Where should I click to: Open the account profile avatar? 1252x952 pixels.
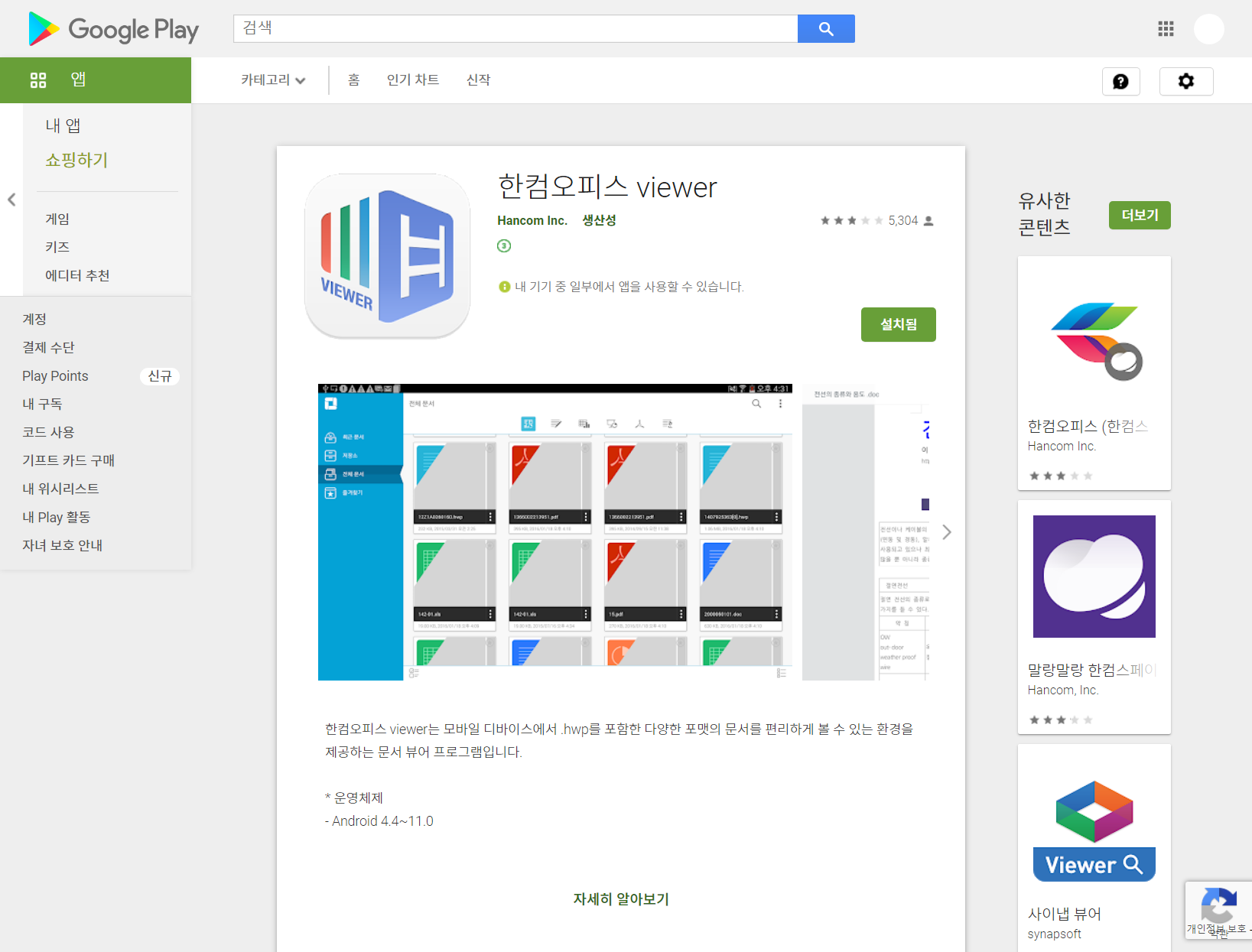click(1209, 29)
